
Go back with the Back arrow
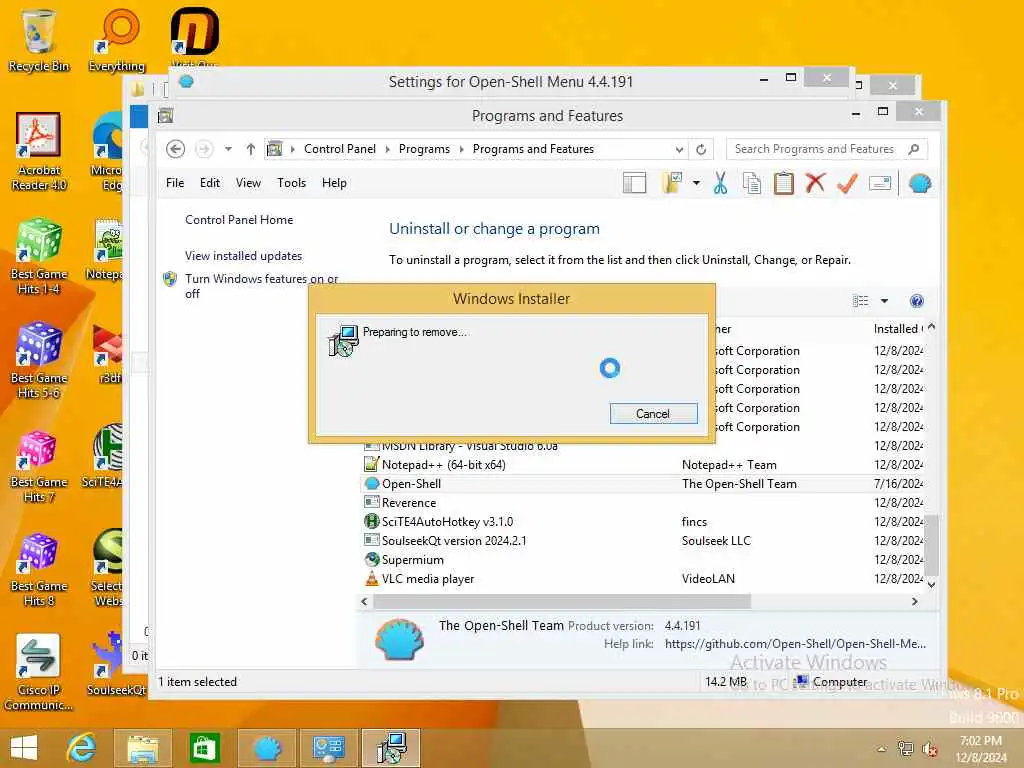(x=175, y=149)
